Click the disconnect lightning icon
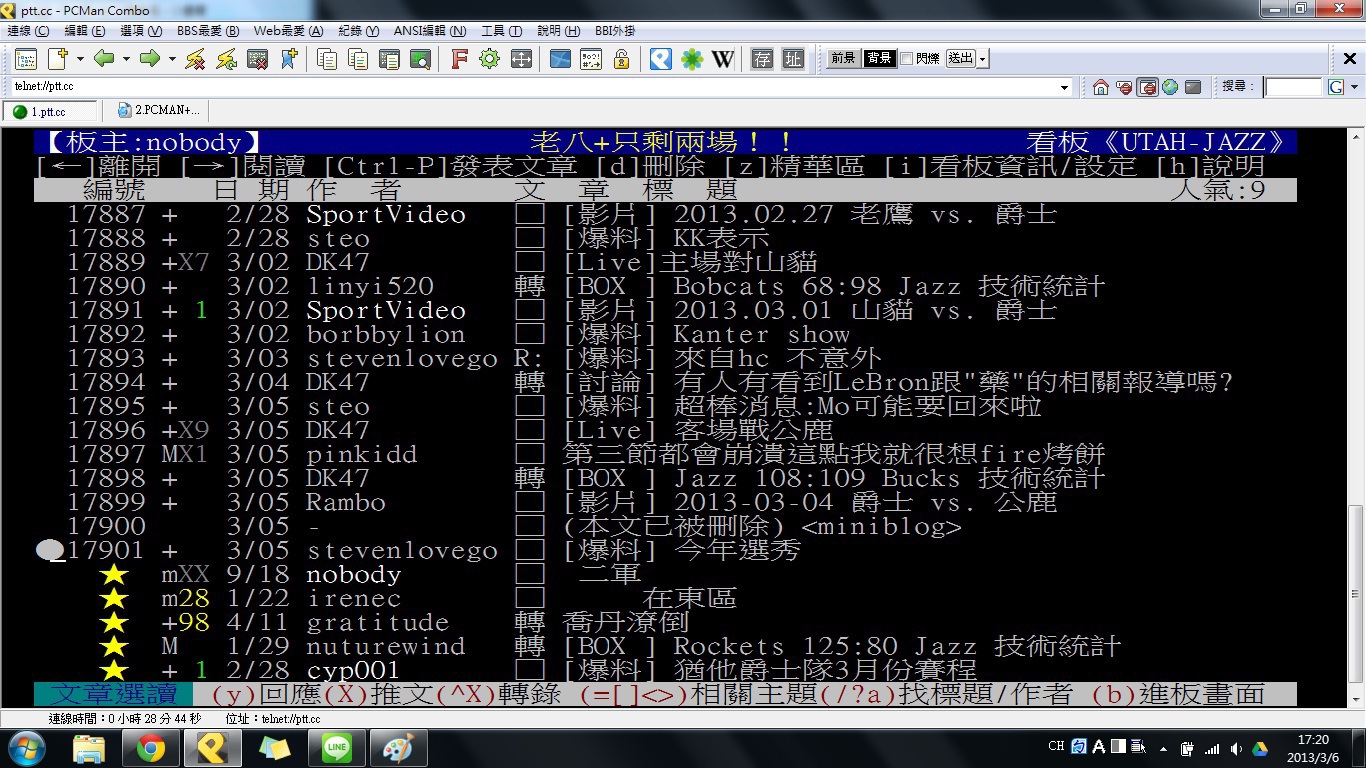Viewport: 1366px width, 768px height. point(195,59)
